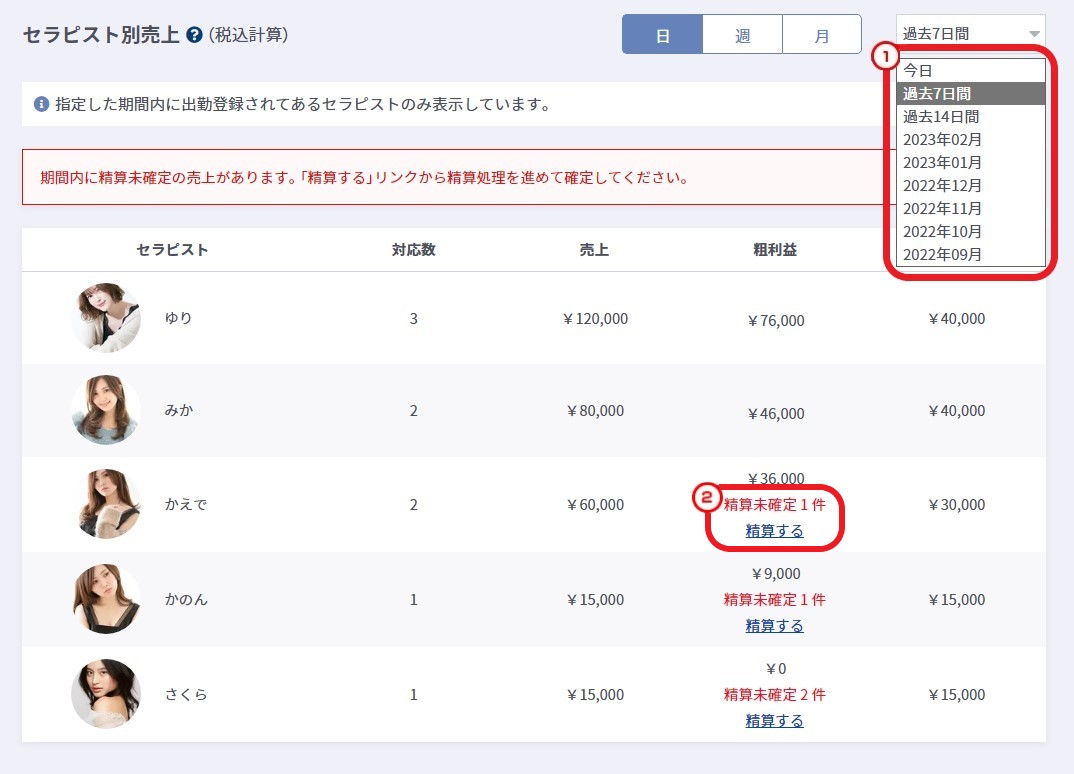Viewport: 1074px width, 774px height.
Task: Switch to the 週 (weekly) view tab
Action: coord(742,35)
